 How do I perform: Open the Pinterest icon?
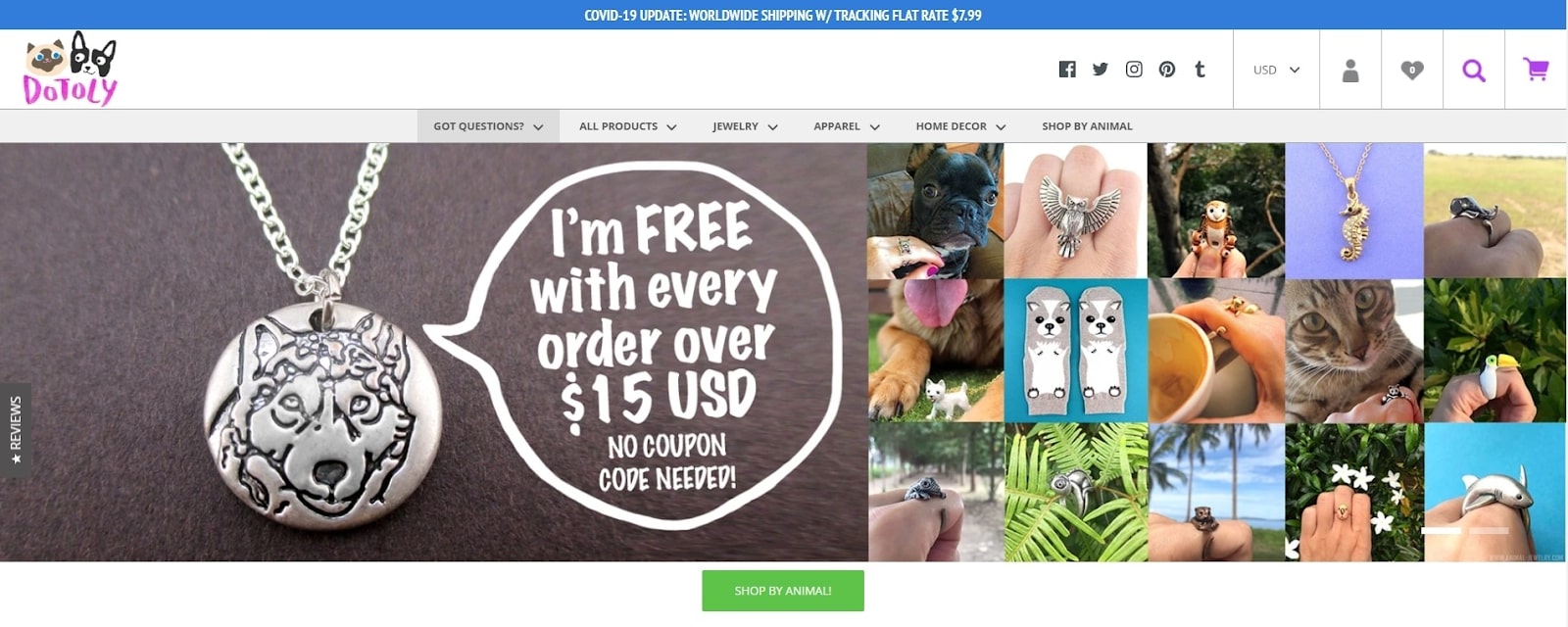pos(1167,70)
